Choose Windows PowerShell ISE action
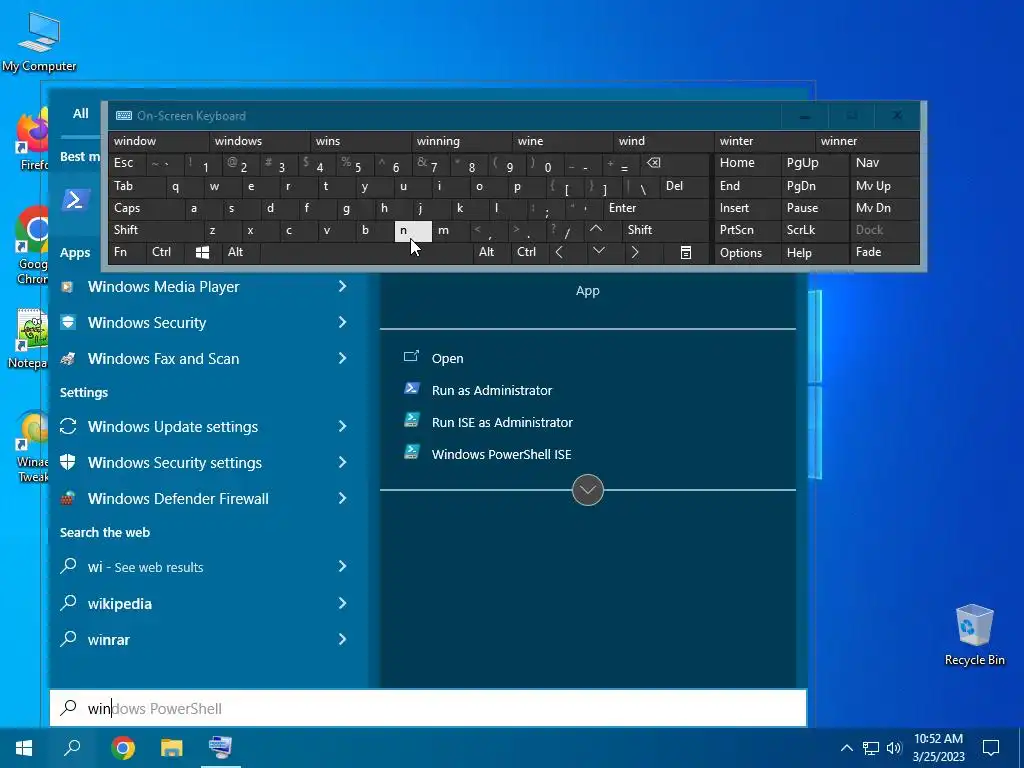Image resolution: width=1024 pixels, height=768 pixels. point(501,455)
